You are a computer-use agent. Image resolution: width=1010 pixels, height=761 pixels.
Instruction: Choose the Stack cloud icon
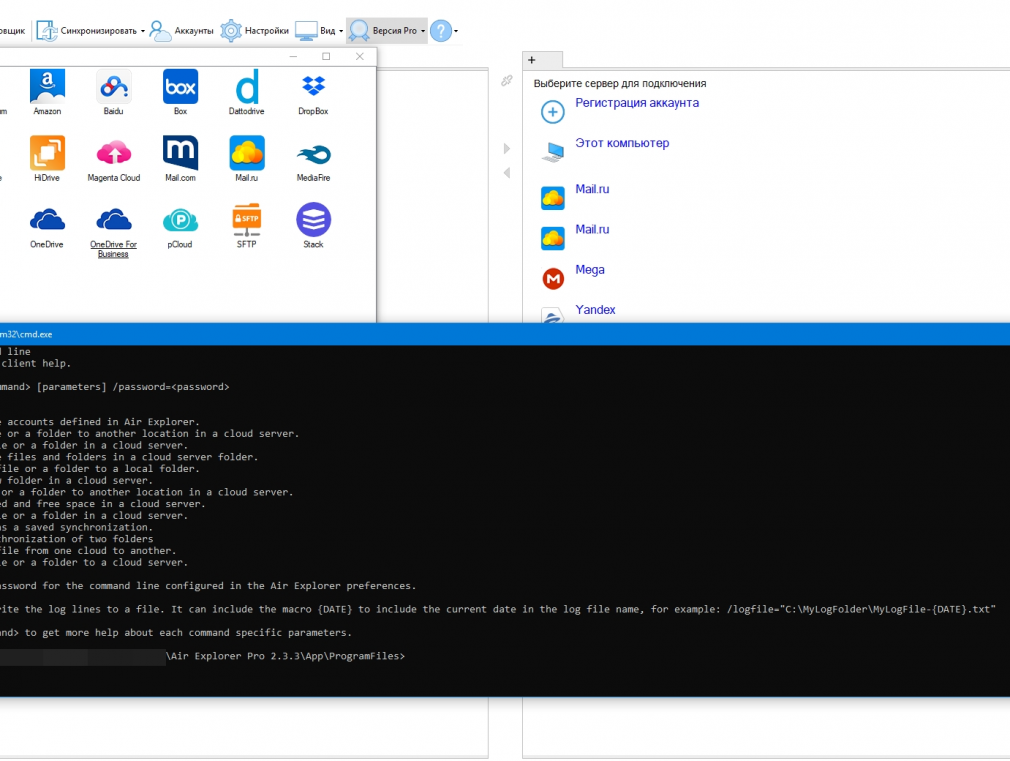click(x=313, y=226)
